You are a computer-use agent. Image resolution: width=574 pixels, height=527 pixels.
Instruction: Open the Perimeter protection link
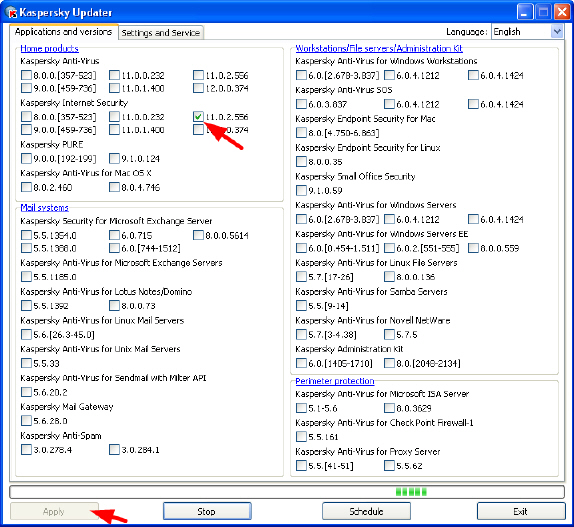tap(335, 381)
